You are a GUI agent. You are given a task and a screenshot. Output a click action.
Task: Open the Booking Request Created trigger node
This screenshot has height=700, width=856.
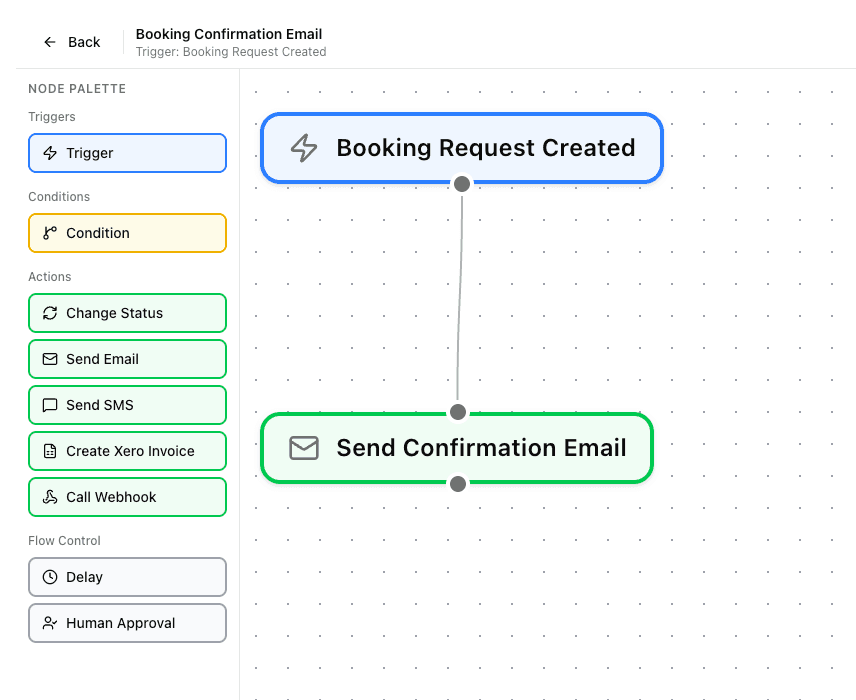click(460, 147)
